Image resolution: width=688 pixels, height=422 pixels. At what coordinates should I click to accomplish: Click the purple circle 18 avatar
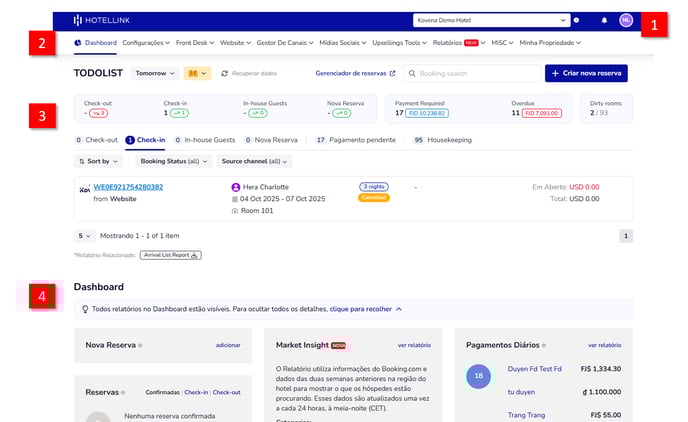pyautogui.click(x=478, y=377)
